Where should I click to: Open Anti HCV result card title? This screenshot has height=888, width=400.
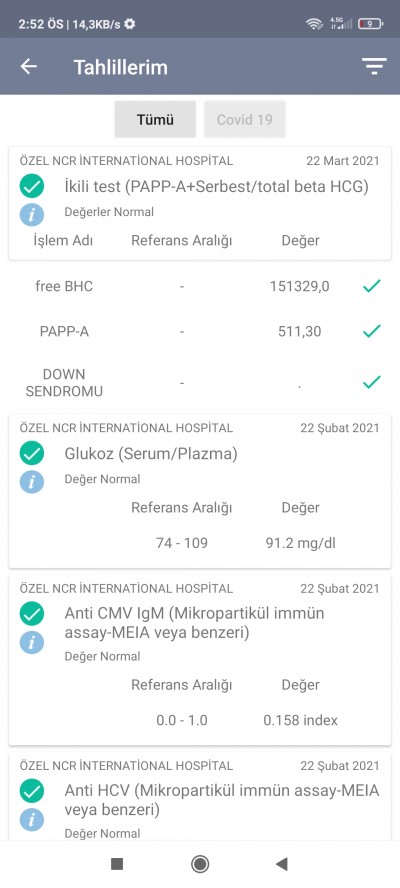tap(222, 800)
